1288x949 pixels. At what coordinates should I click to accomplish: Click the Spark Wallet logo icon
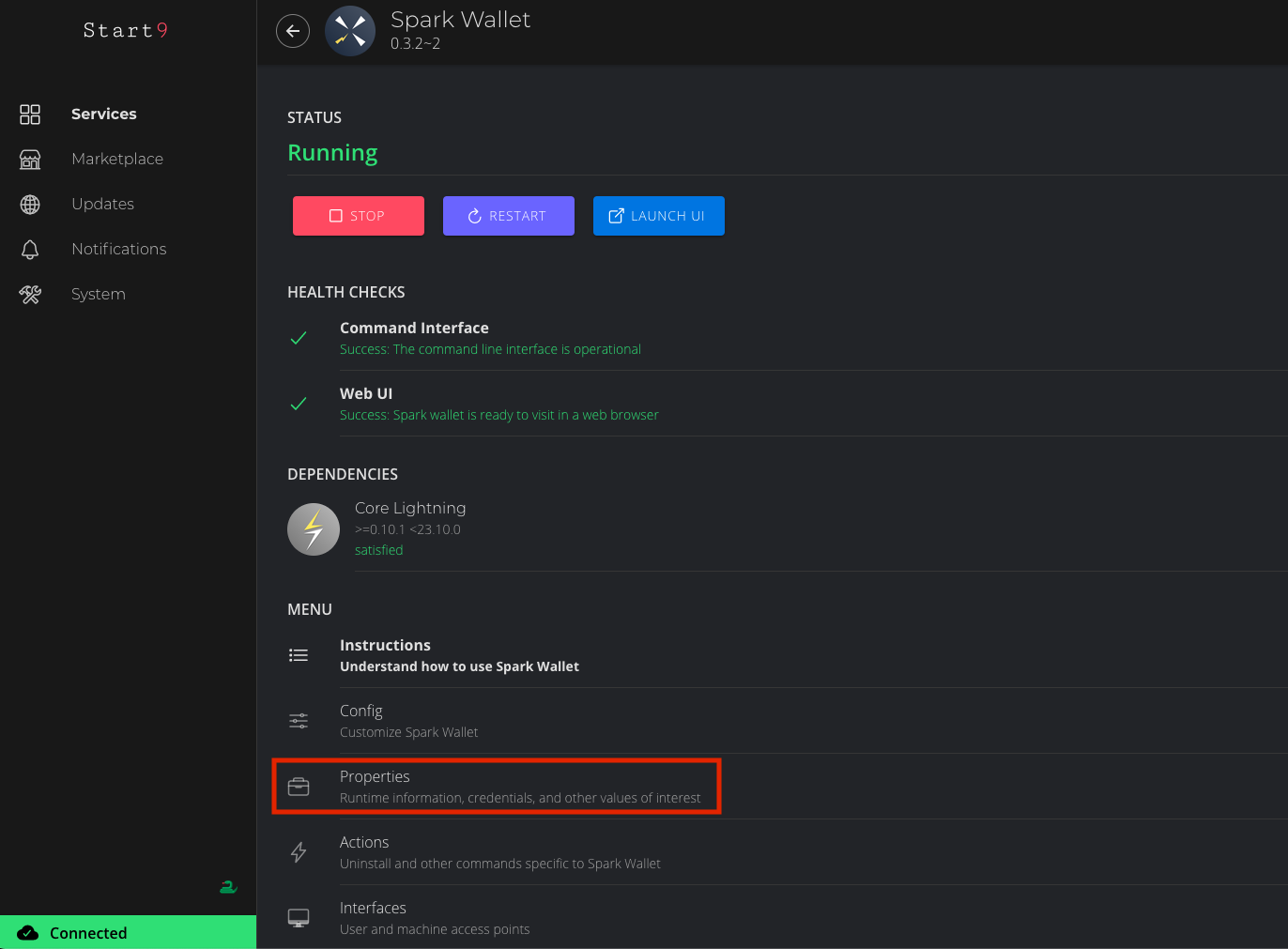[350, 31]
